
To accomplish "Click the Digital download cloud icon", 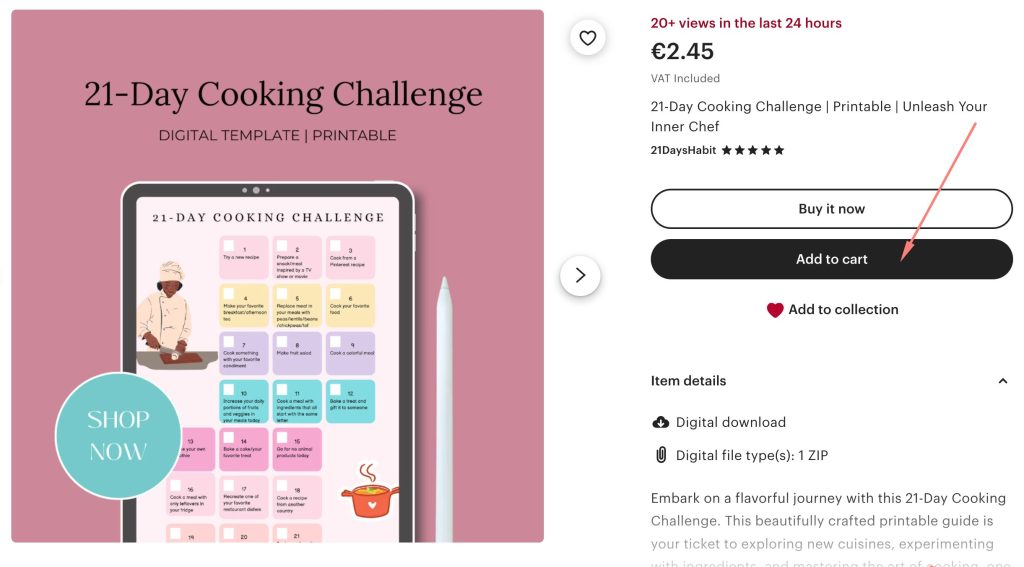I will click(x=660, y=422).
